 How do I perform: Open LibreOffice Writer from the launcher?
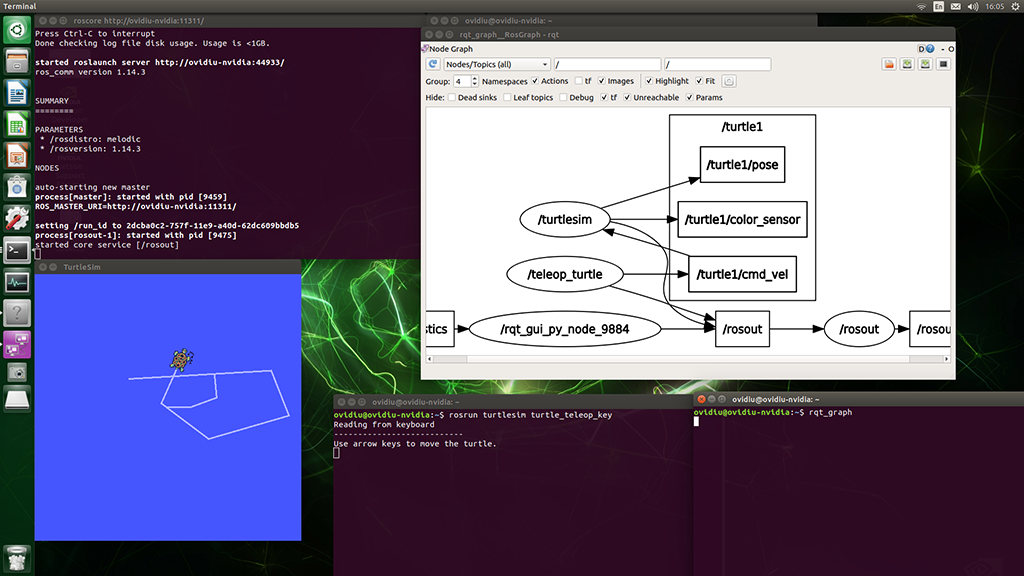(17, 93)
